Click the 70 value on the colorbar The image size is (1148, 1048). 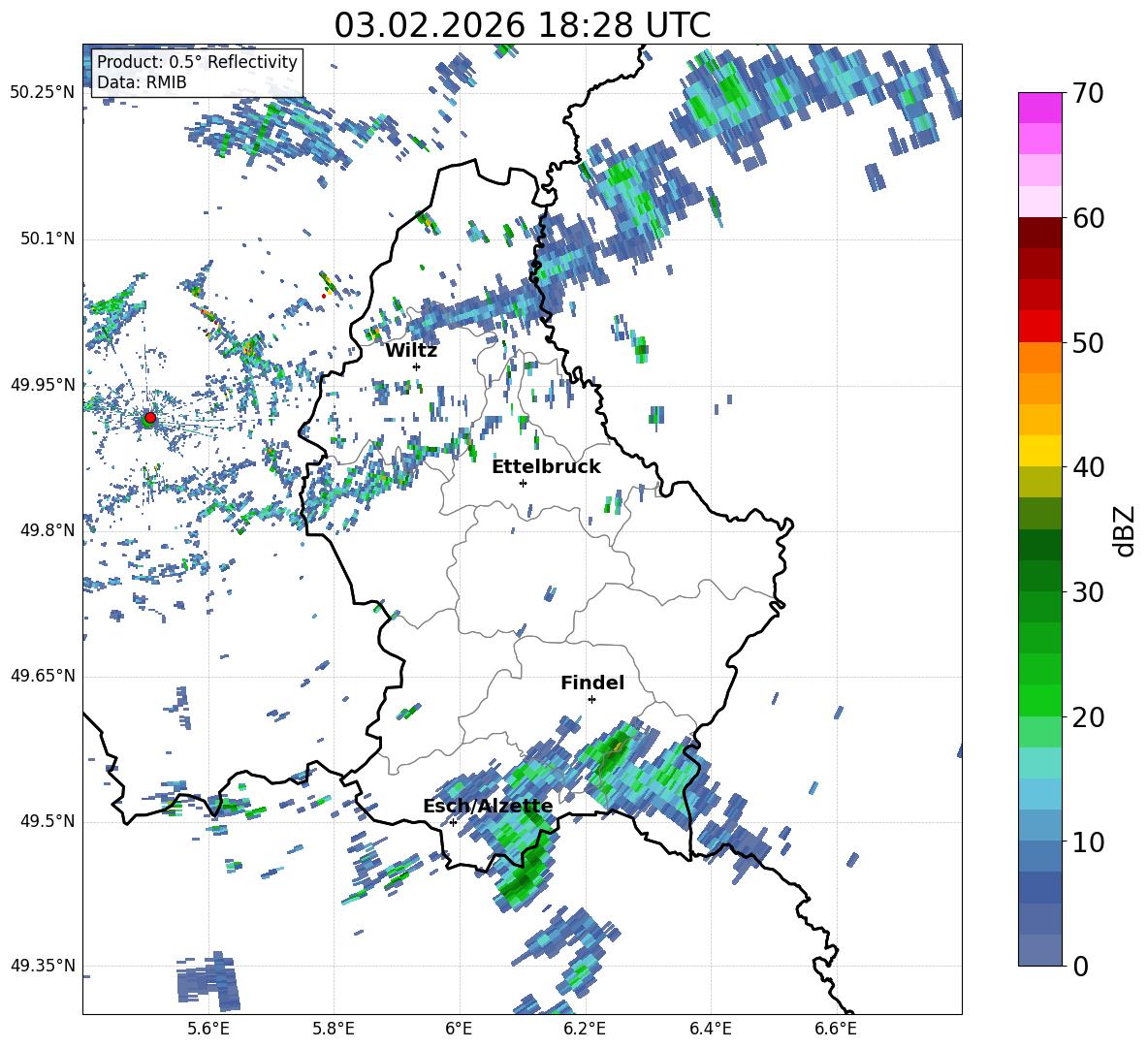(x=1089, y=94)
